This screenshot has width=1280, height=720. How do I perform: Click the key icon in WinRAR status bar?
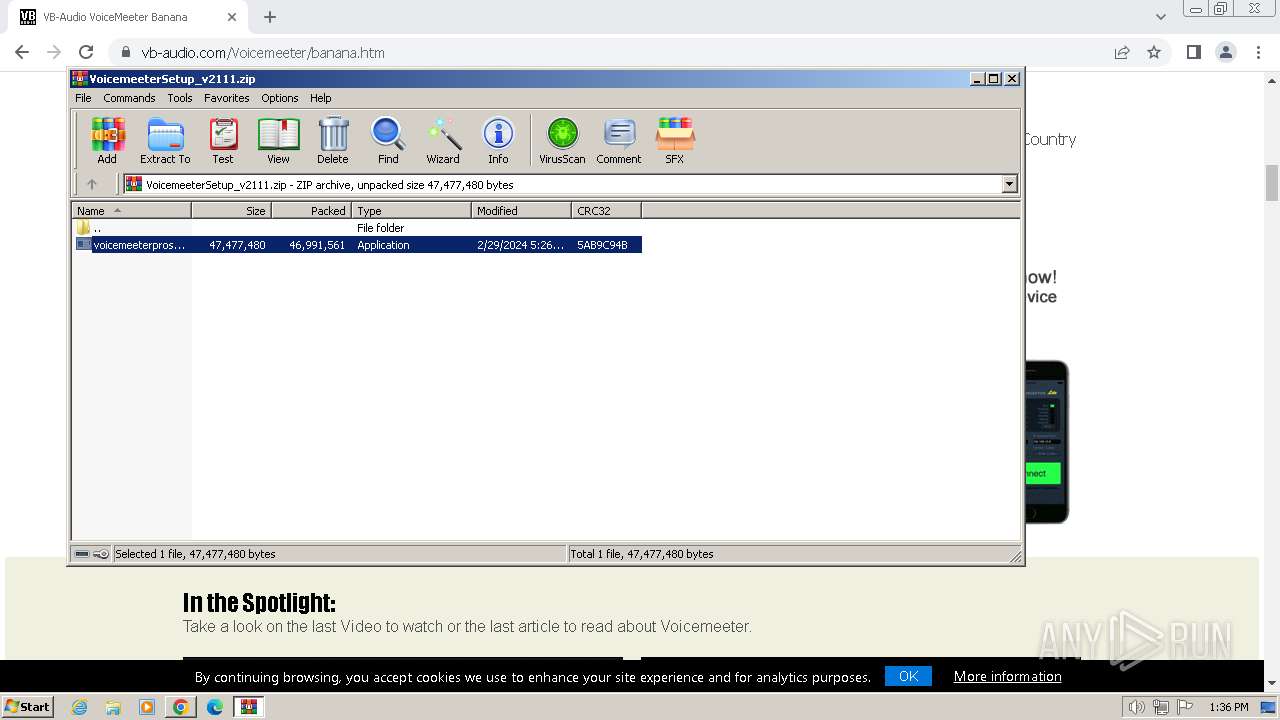101,554
